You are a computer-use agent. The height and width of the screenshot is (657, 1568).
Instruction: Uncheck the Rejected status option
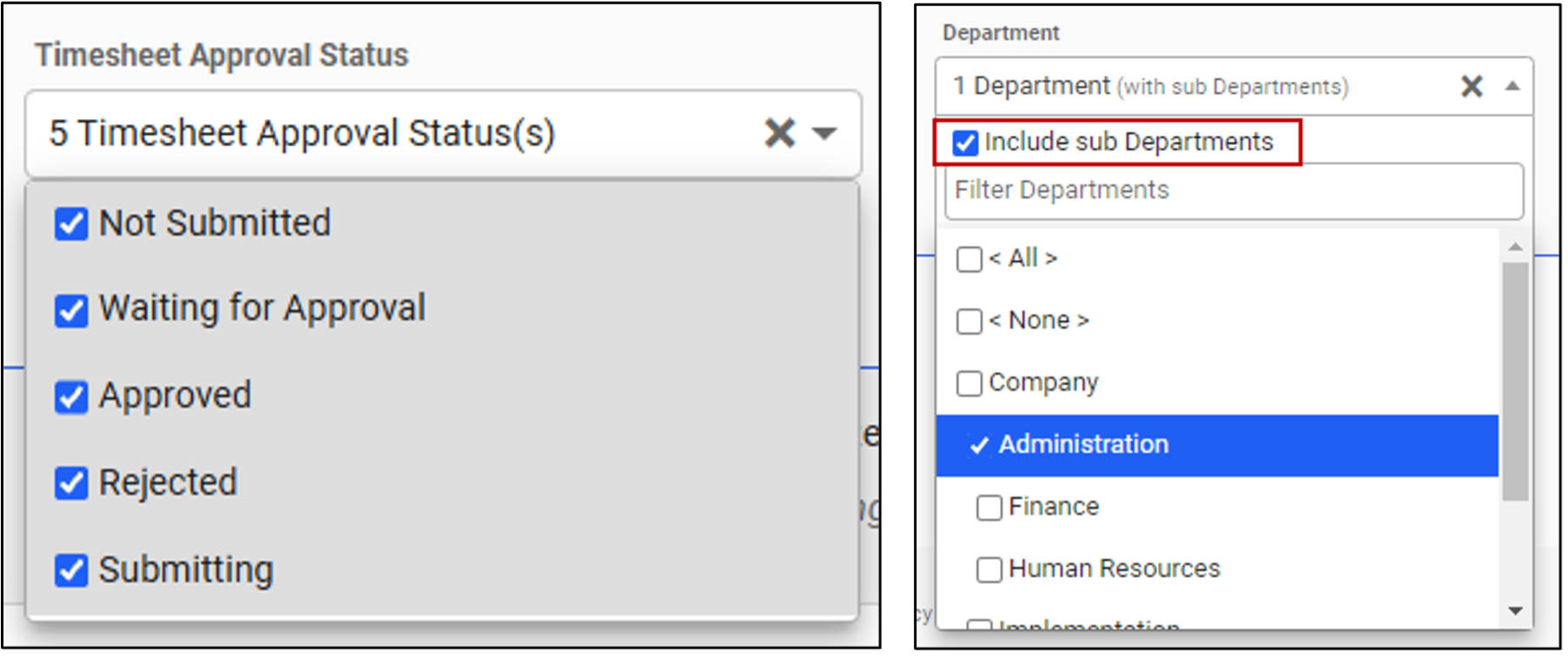[71, 483]
